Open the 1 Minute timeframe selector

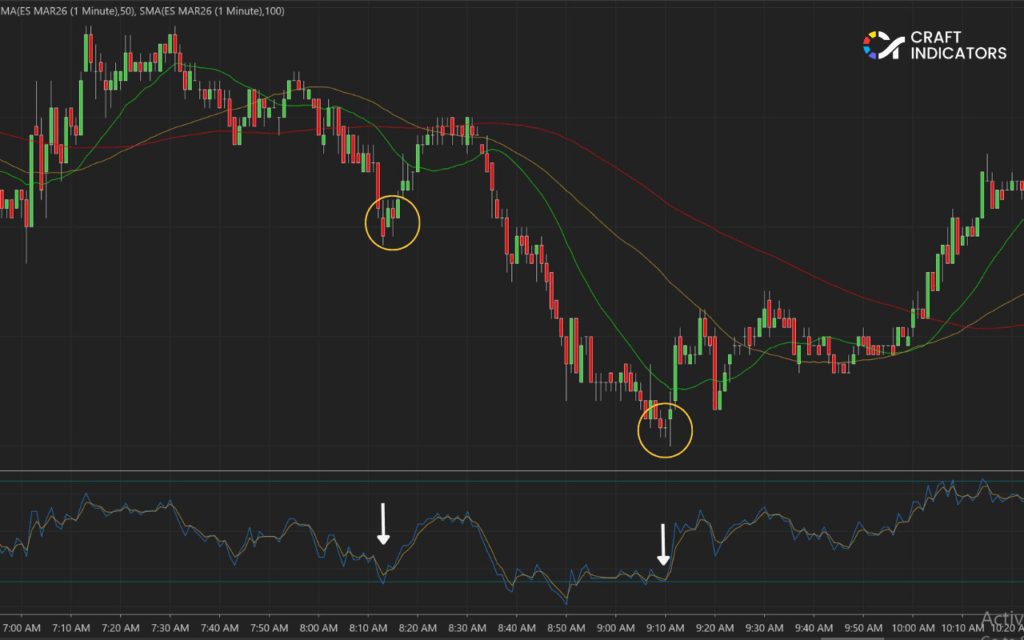(x=95, y=11)
